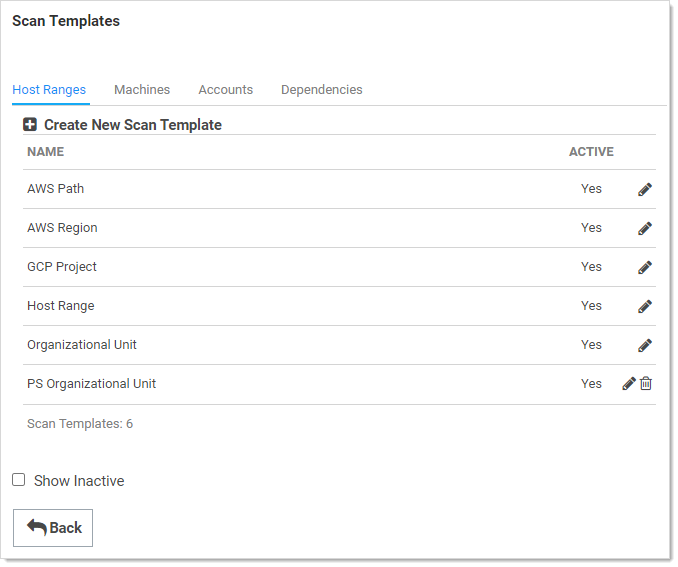Click the PS Organizational Unit row name
This screenshot has height=567, width=678.
pyautogui.click(x=91, y=384)
